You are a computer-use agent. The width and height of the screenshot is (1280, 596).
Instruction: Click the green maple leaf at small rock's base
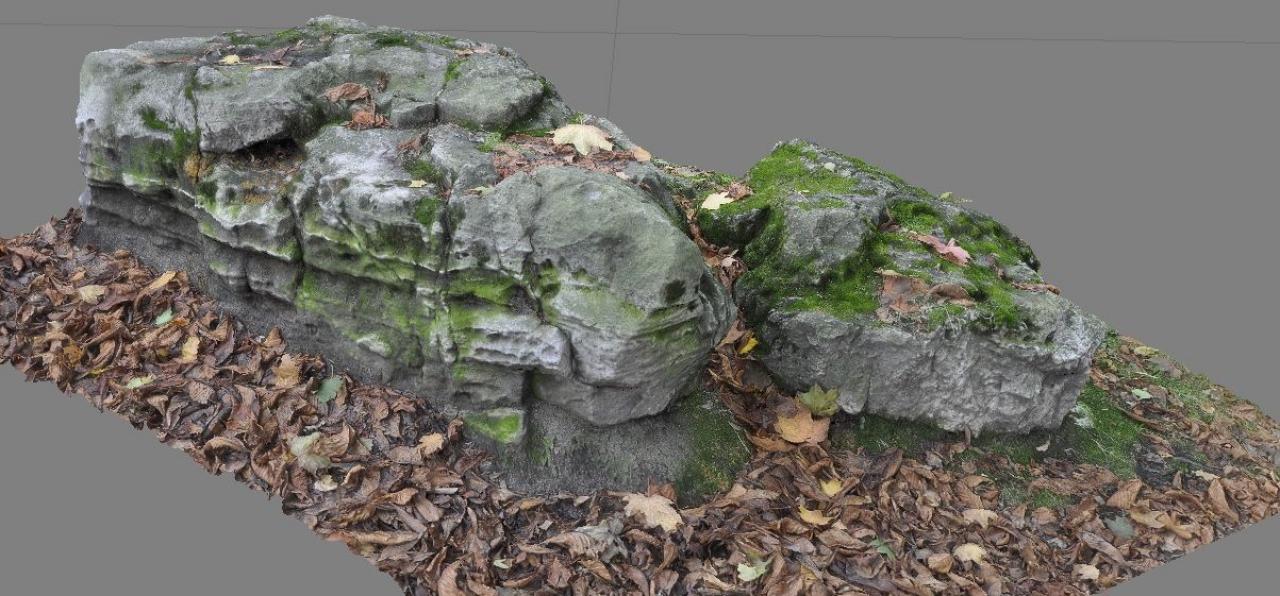tap(819, 400)
